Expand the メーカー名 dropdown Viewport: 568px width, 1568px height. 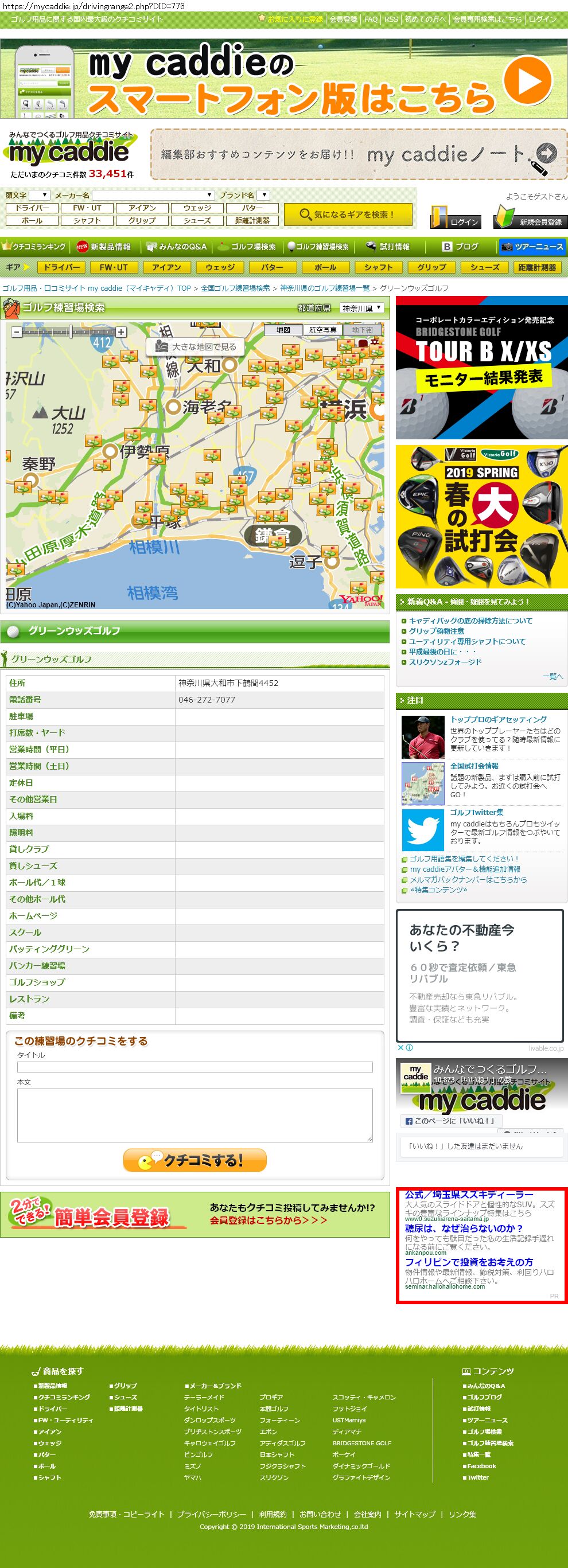[x=153, y=195]
